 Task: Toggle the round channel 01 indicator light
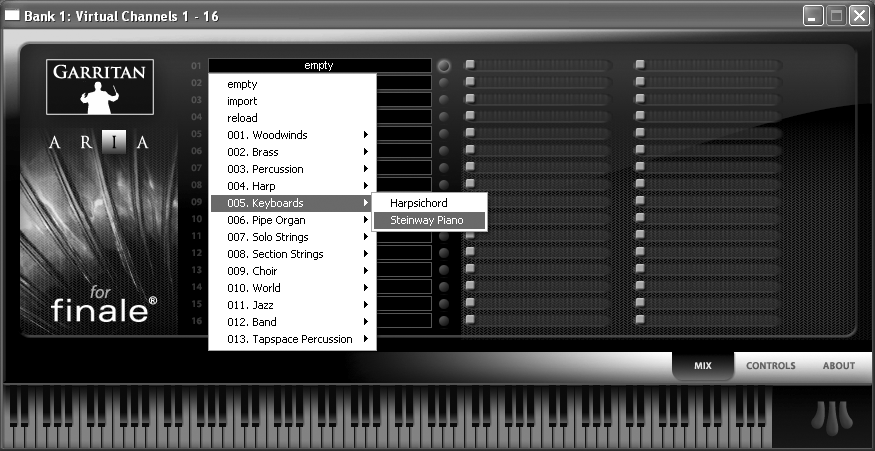444,66
